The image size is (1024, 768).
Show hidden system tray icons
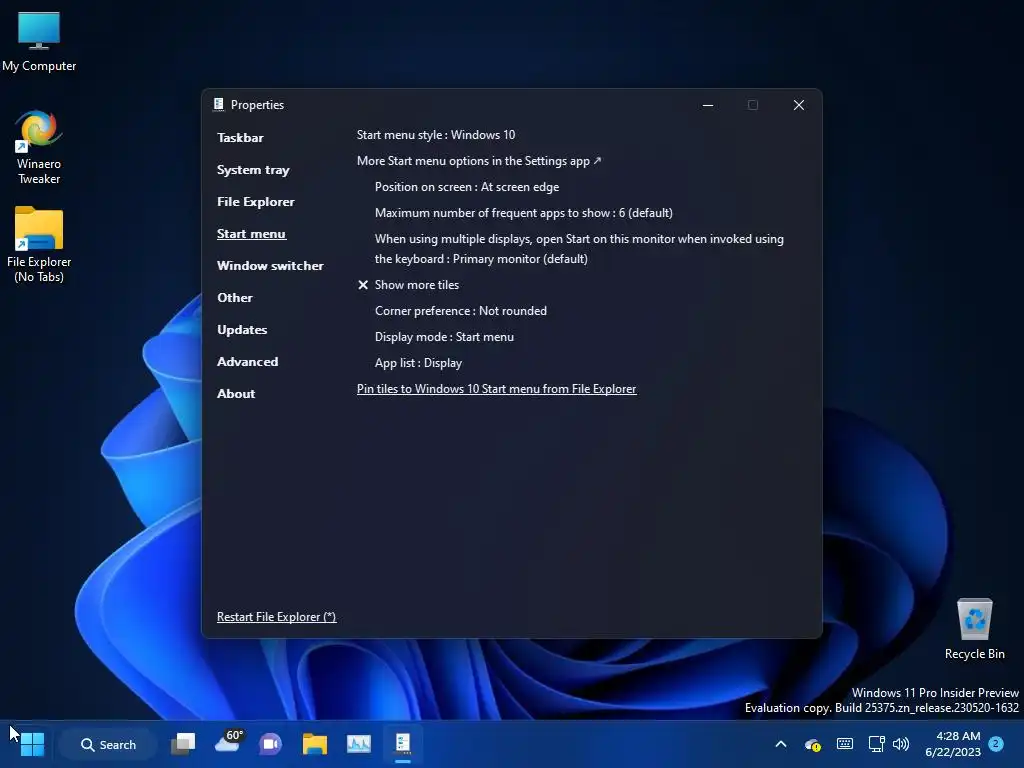pyautogui.click(x=780, y=744)
